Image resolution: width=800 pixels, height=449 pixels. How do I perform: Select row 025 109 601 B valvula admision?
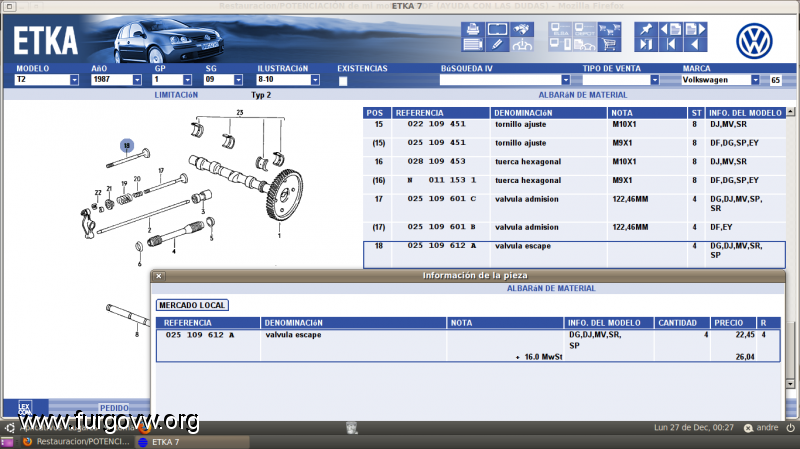coord(574,231)
